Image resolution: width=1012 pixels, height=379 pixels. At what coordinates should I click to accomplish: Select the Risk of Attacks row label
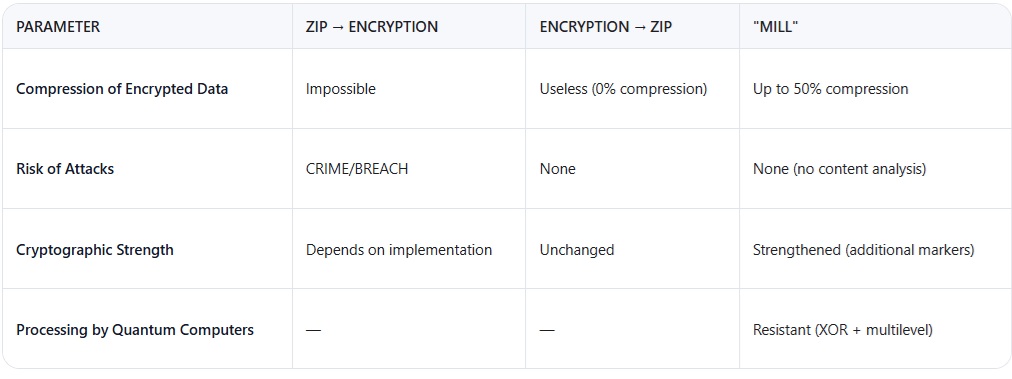65,169
